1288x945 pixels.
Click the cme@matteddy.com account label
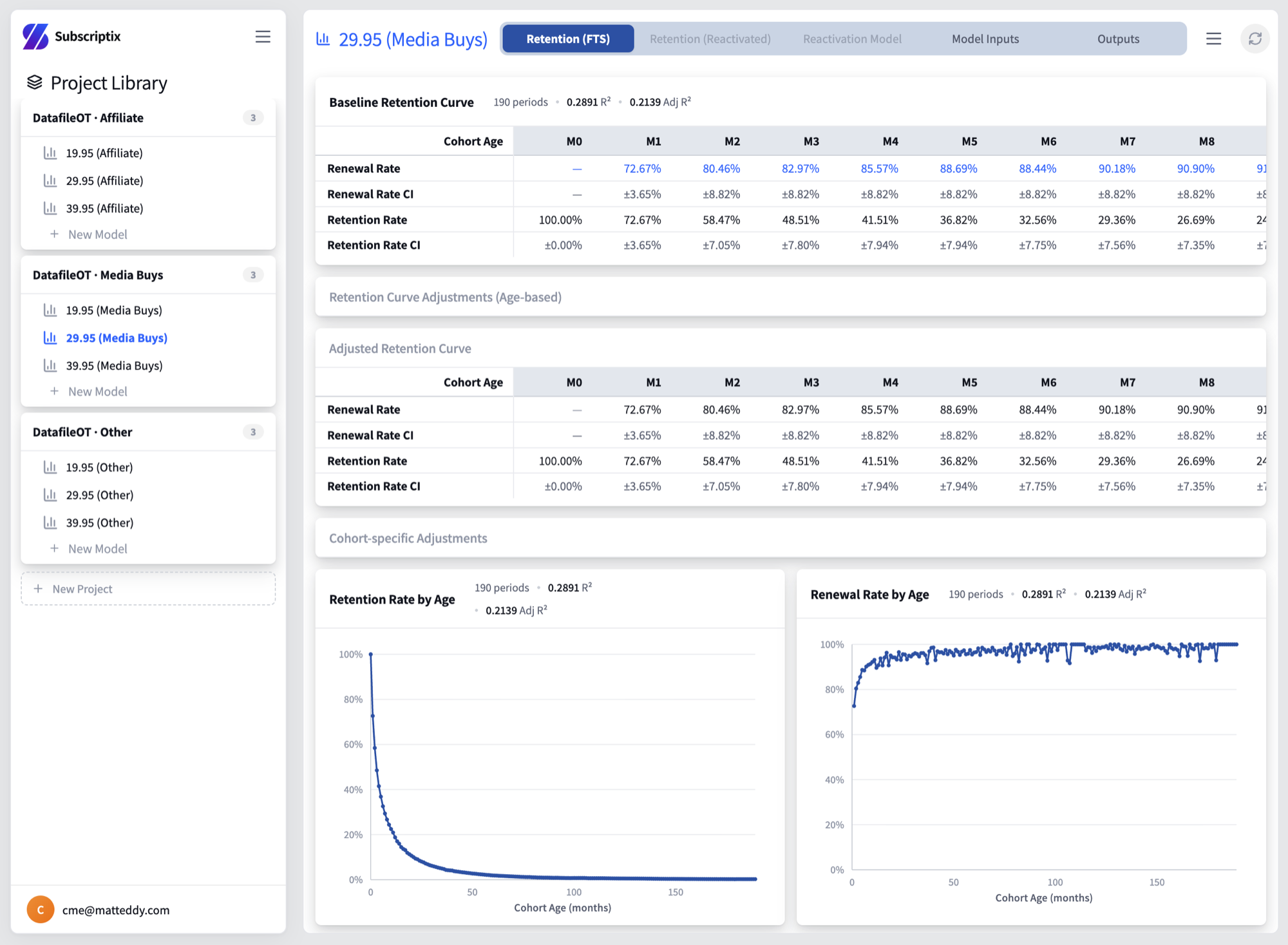click(x=116, y=910)
